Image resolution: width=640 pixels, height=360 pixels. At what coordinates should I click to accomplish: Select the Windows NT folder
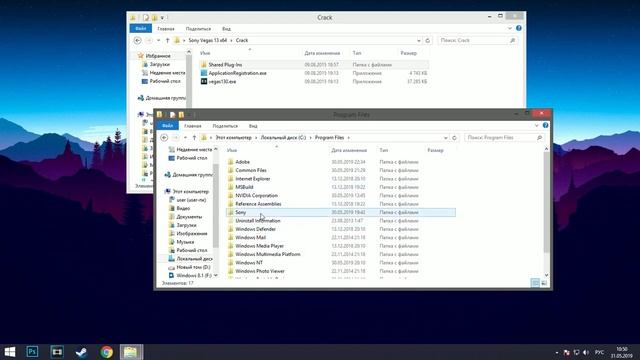340,262
